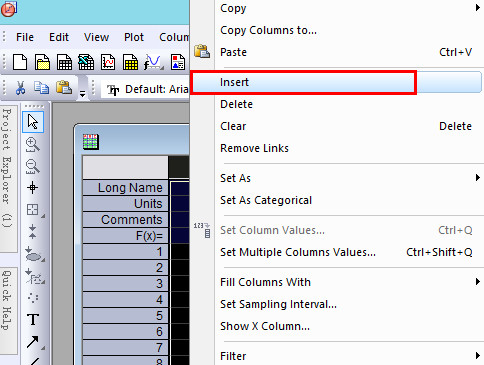Open the Plot menu
The image size is (484, 365).
tap(134, 37)
